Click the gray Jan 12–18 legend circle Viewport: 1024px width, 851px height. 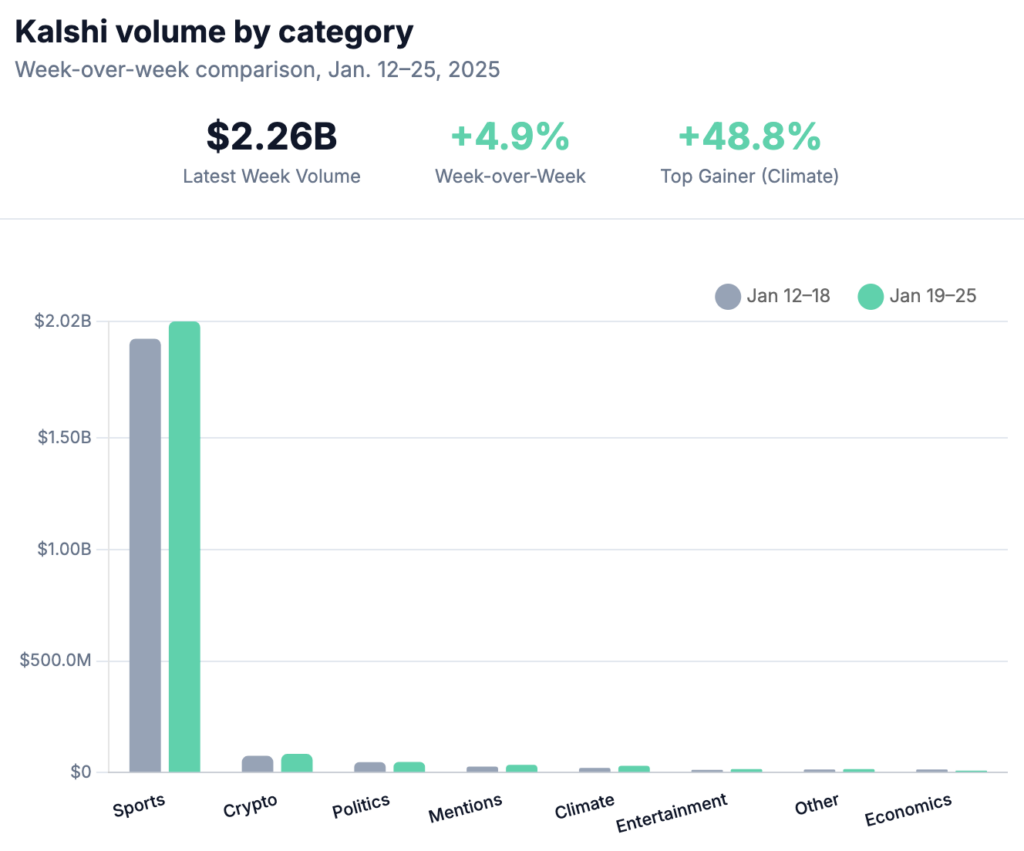click(x=728, y=296)
